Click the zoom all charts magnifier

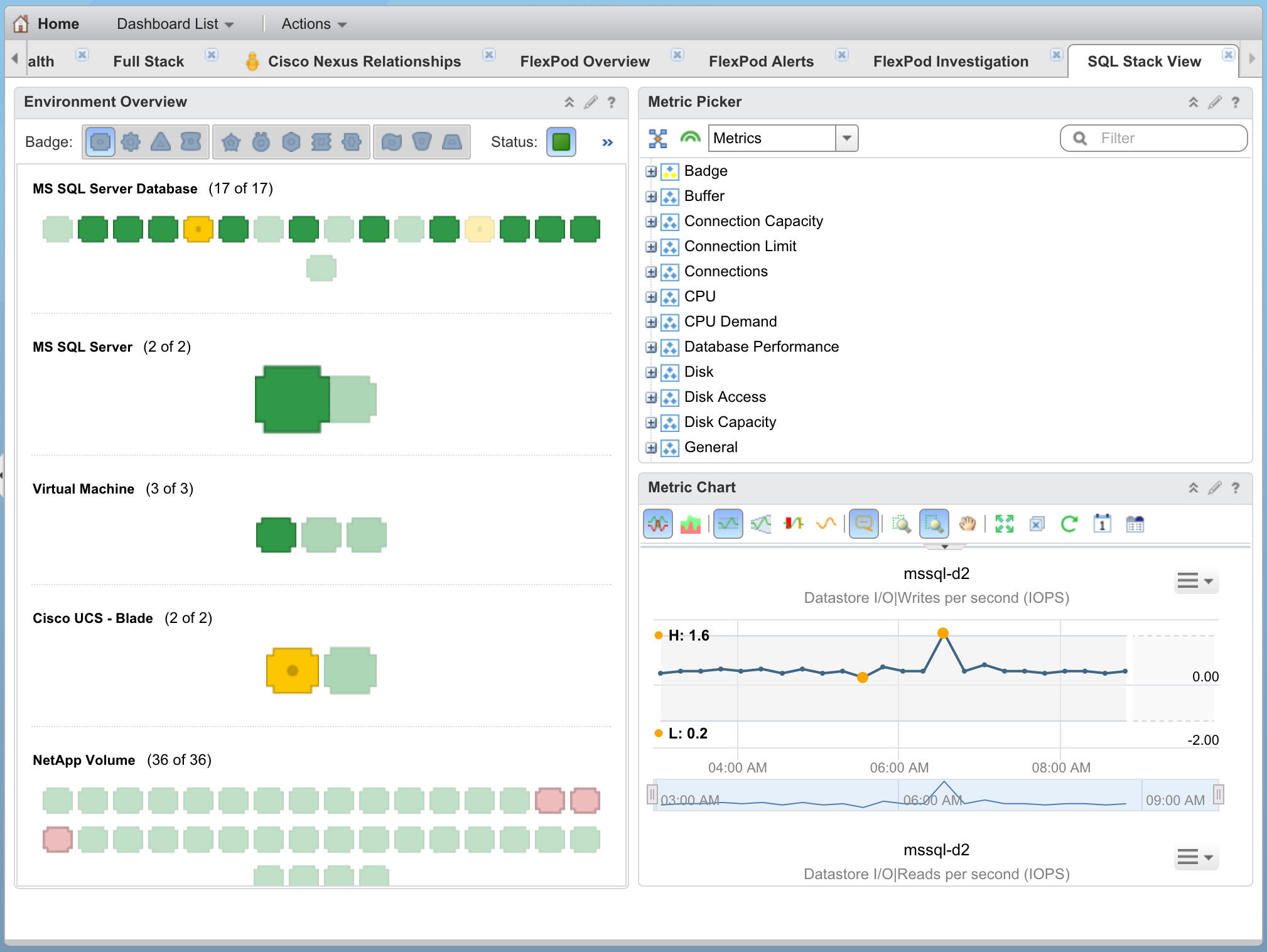point(902,524)
